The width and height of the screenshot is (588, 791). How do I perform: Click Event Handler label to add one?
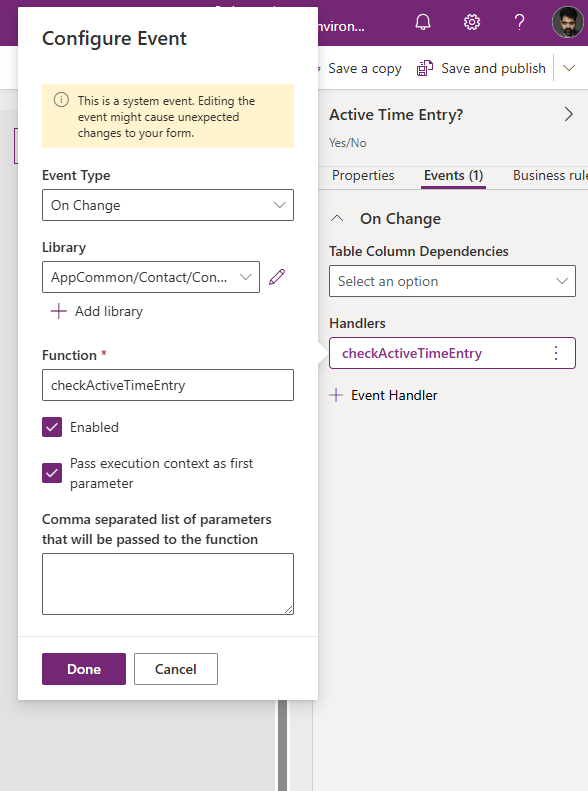coord(394,395)
